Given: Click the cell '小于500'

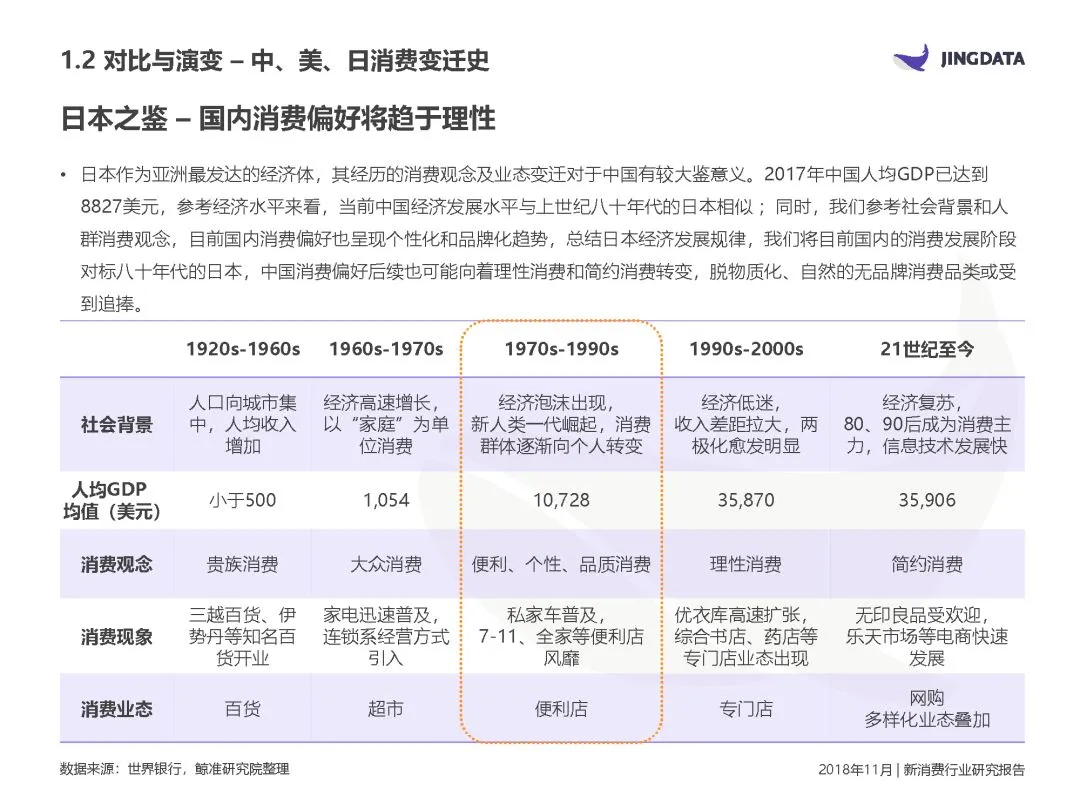Looking at the screenshot, I should coord(242,500).
